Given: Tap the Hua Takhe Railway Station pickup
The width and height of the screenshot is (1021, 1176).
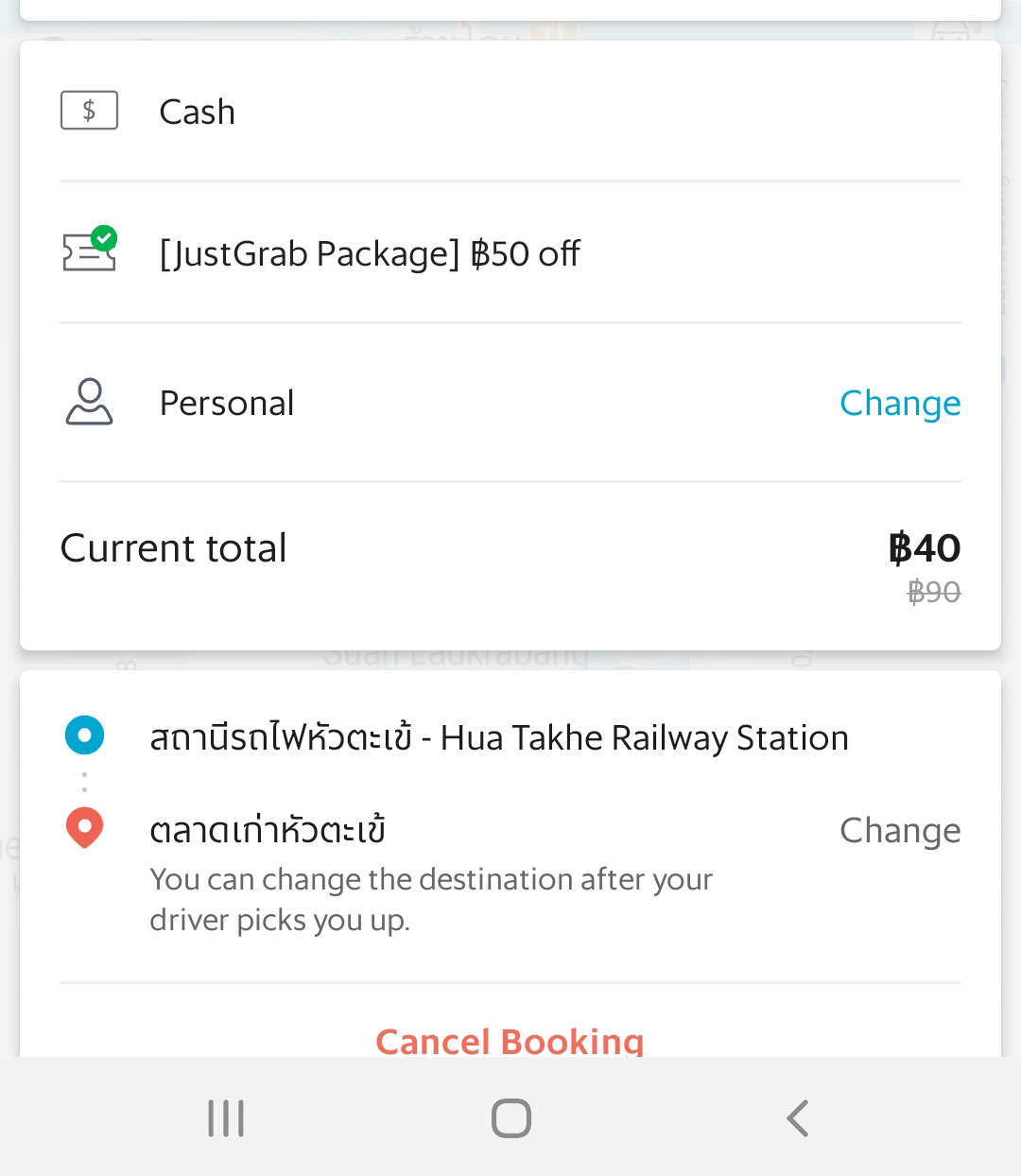Looking at the screenshot, I should point(498,737).
